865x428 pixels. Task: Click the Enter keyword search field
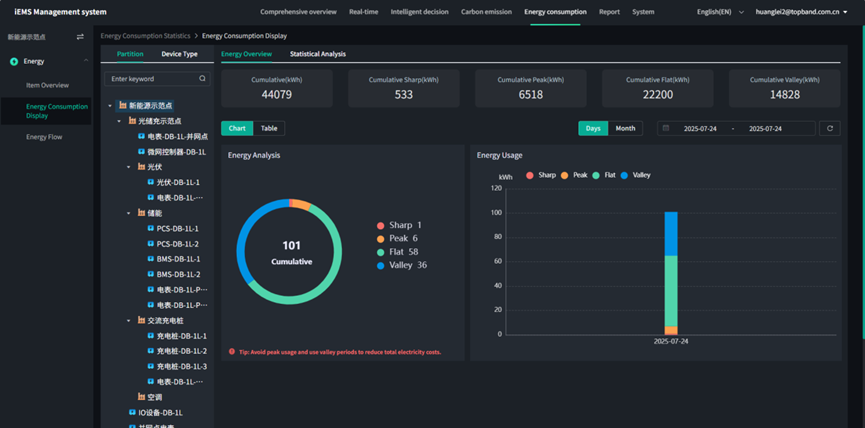click(150, 78)
